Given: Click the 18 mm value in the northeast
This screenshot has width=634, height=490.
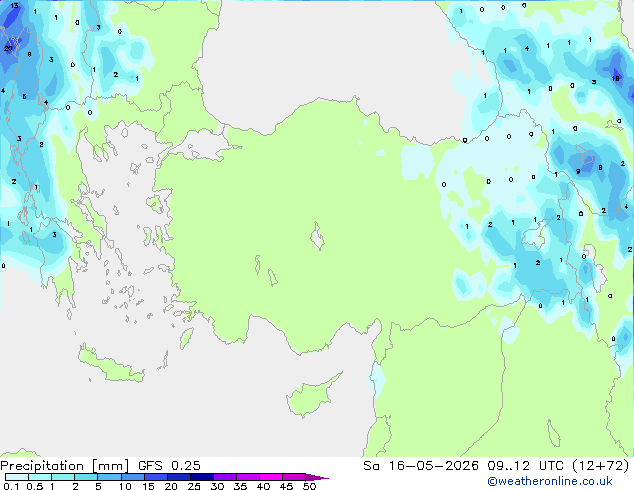Looking at the screenshot, I should point(615,78).
